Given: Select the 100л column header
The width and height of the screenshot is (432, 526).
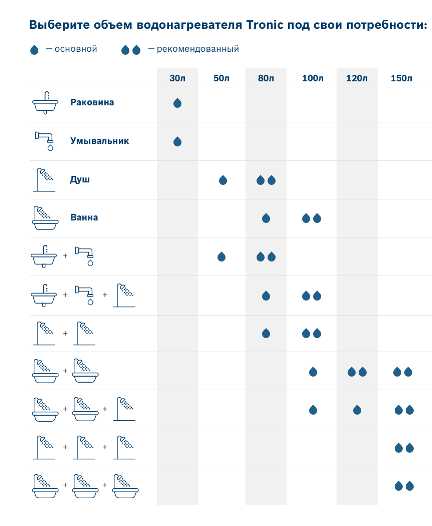Looking at the screenshot, I should coord(313,78).
